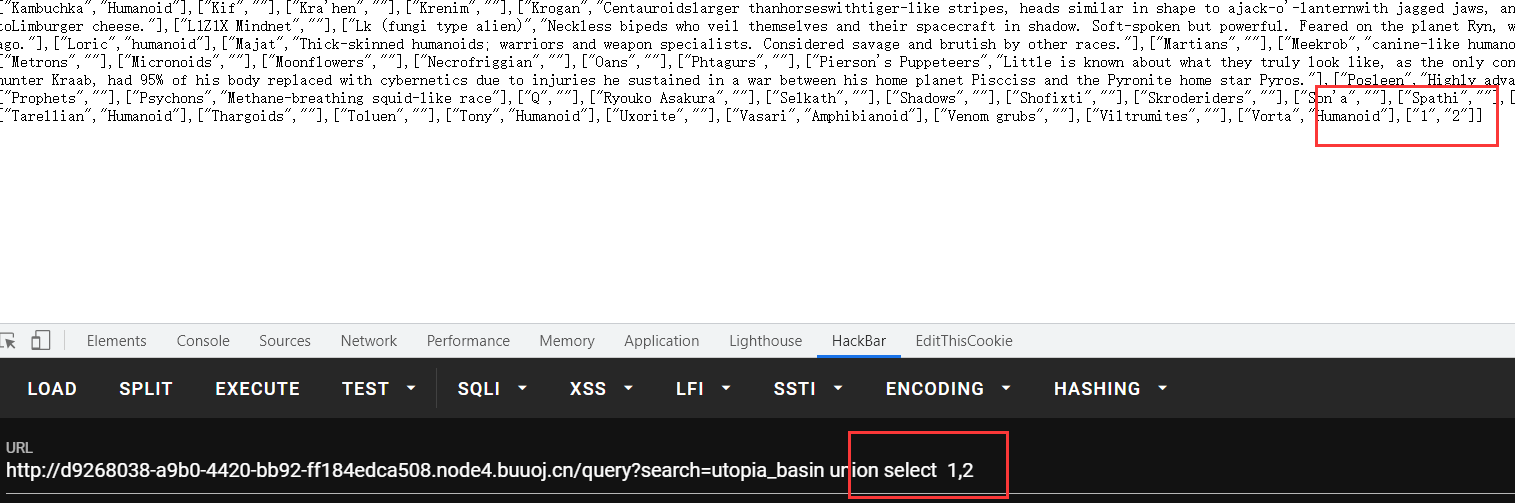
Task: Click the "Majat" entry in the output
Action: click(255, 45)
